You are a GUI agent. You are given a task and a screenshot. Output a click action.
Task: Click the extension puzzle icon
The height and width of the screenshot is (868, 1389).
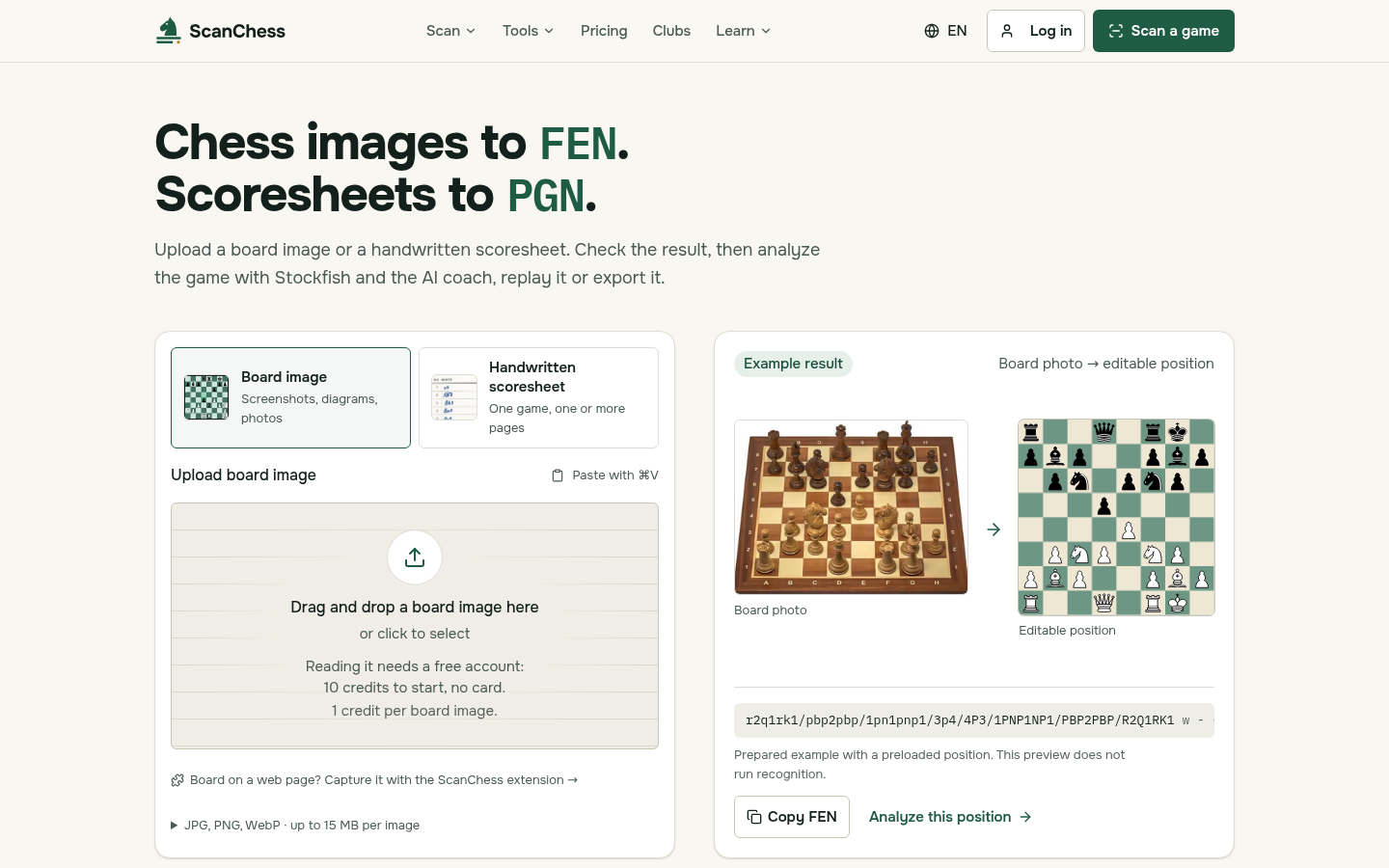point(177,780)
